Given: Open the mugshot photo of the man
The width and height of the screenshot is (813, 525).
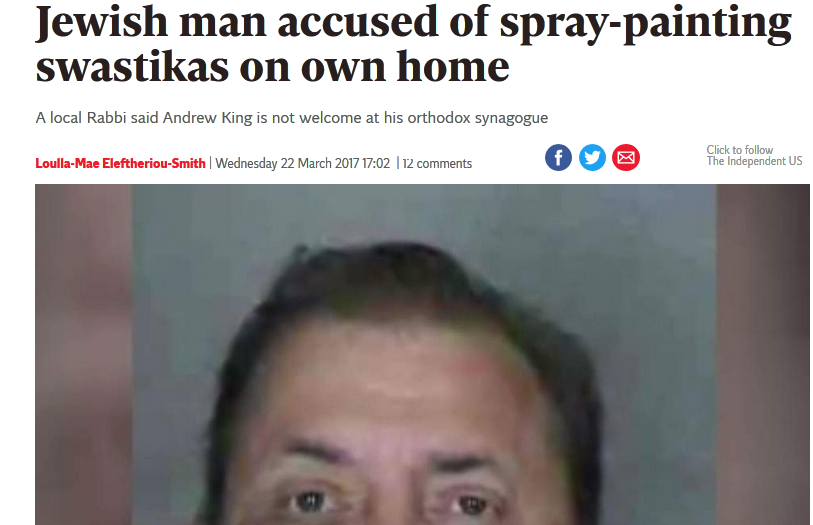Looking at the screenshot, I should pyautogui.click(x=422, y=354).
